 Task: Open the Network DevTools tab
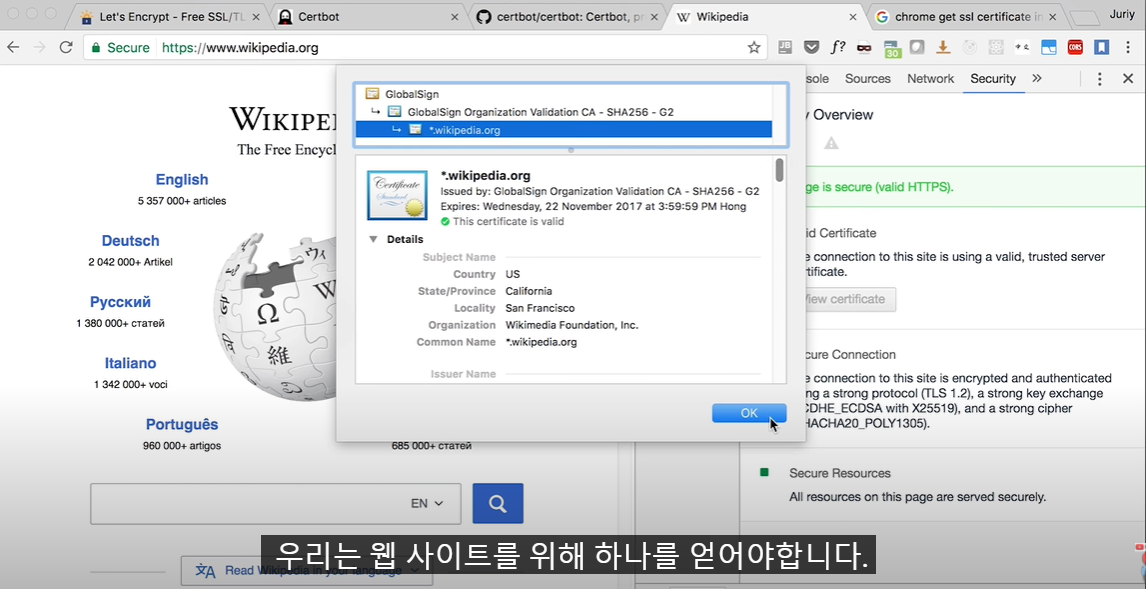pos(930,78)
